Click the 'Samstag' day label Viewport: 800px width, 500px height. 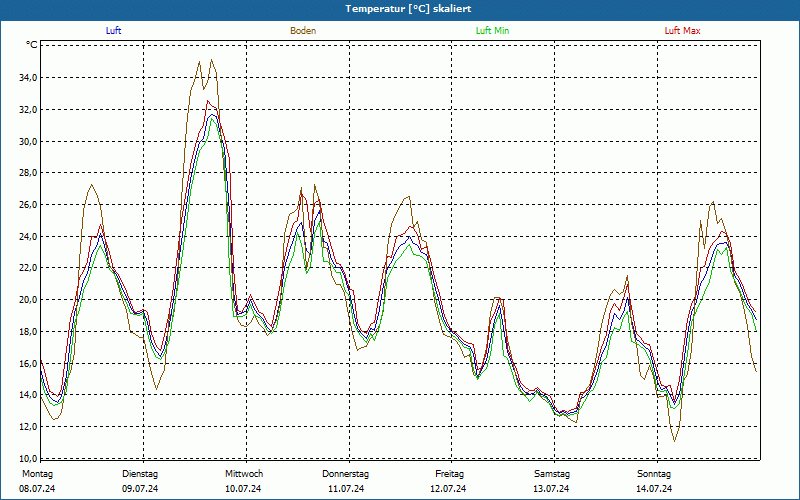click(552, 474)
